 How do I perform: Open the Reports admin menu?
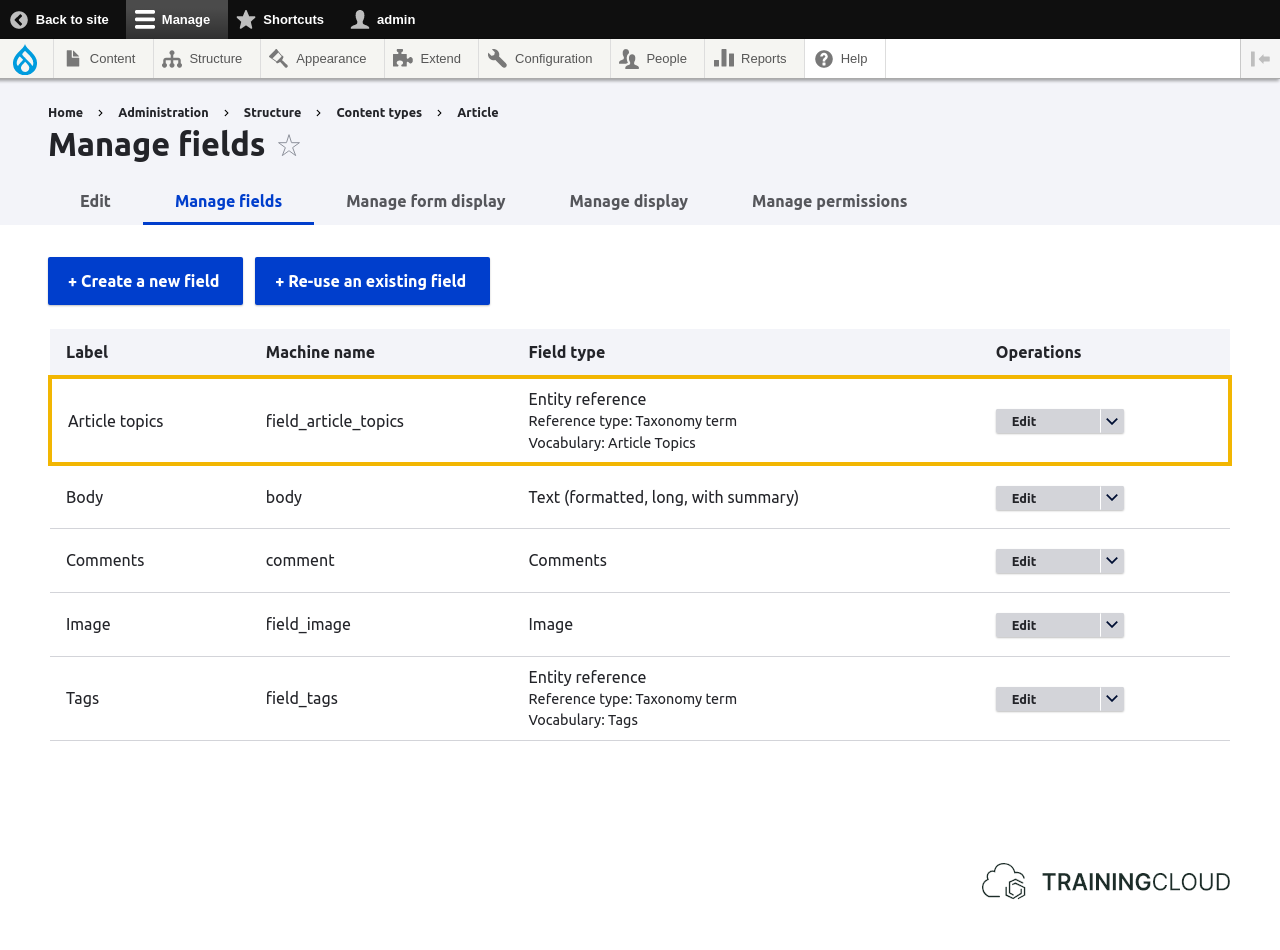[x=754, y=59]
